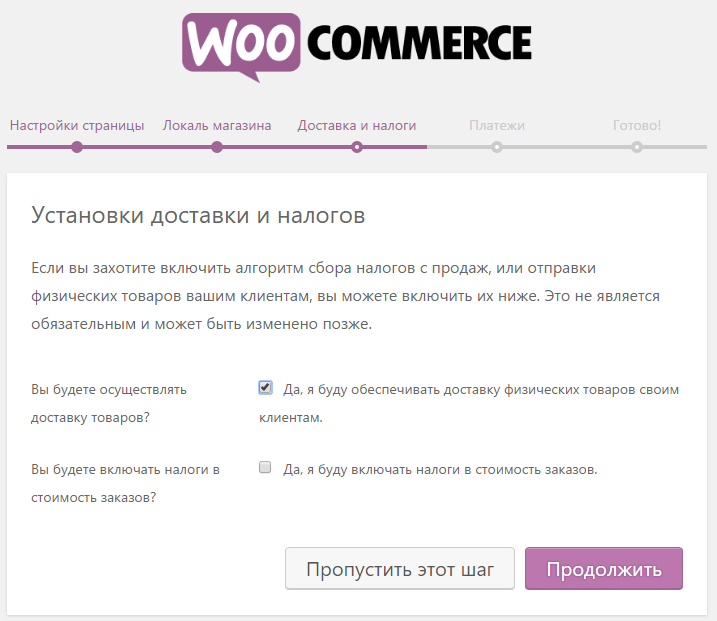
Task: Click label 'Да, я буду обеспечивать доставку'
Action: pyautogui.click(x=469, y=403)
